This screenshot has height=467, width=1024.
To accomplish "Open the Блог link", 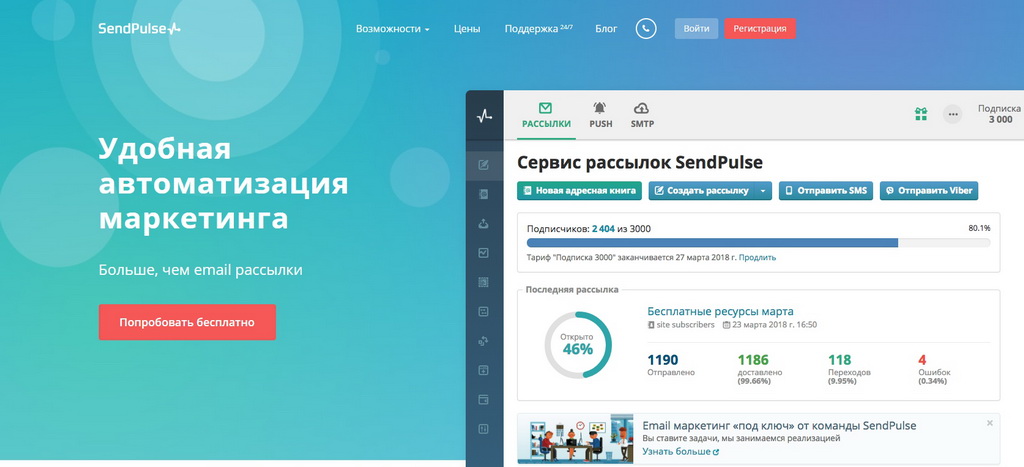I will tap(606, 29).
